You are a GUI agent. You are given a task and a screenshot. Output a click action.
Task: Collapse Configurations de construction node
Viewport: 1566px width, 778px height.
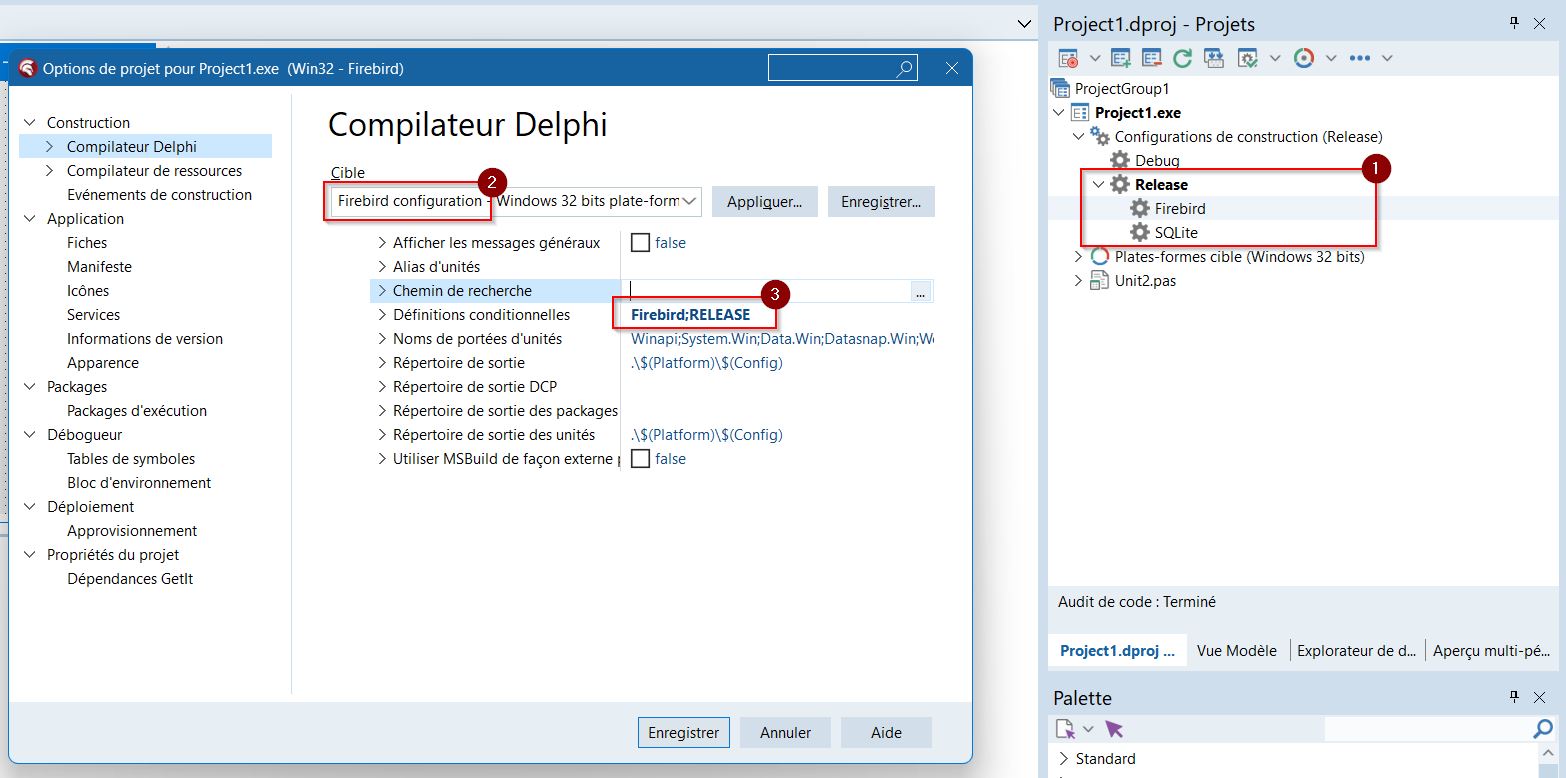1078,136
